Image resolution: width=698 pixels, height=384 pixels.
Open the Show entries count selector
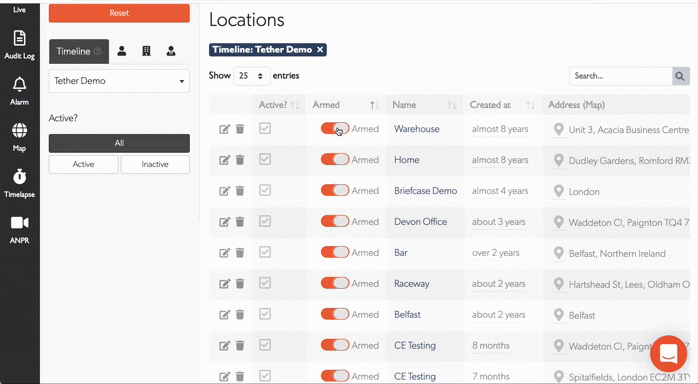pyautogui.click(x=252, y=76)
